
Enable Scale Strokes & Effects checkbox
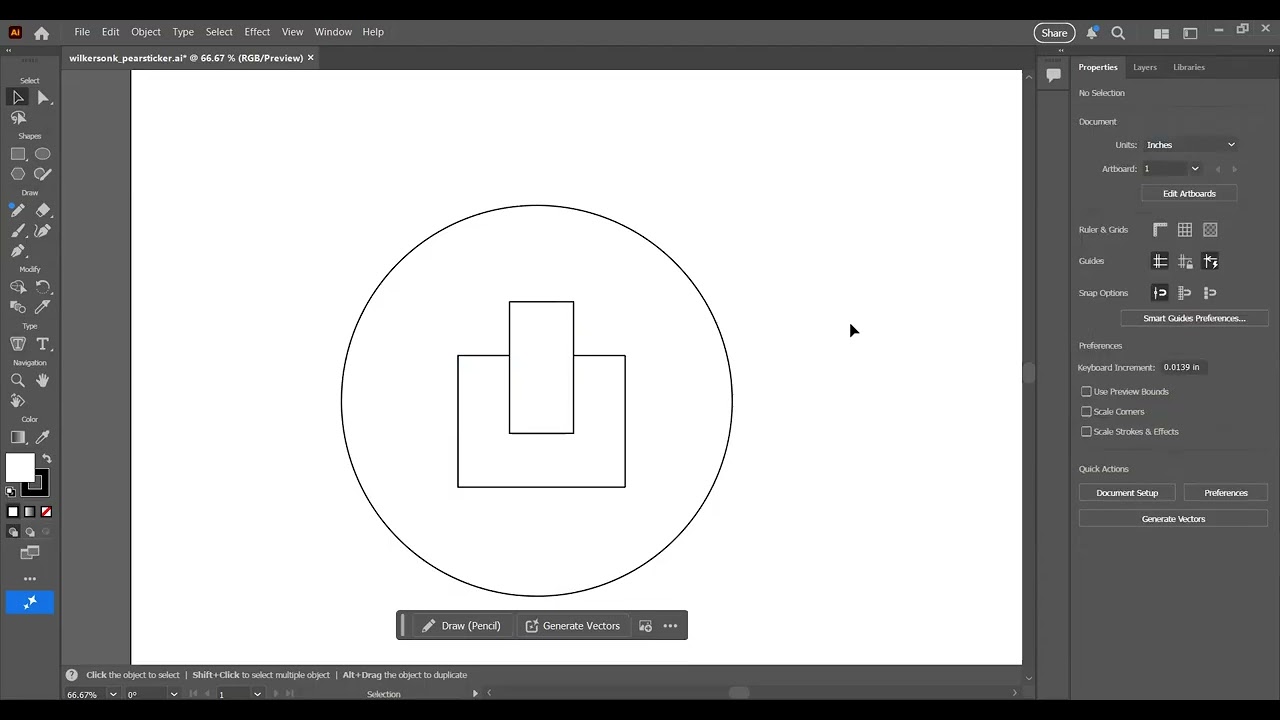pos(1086,432)
